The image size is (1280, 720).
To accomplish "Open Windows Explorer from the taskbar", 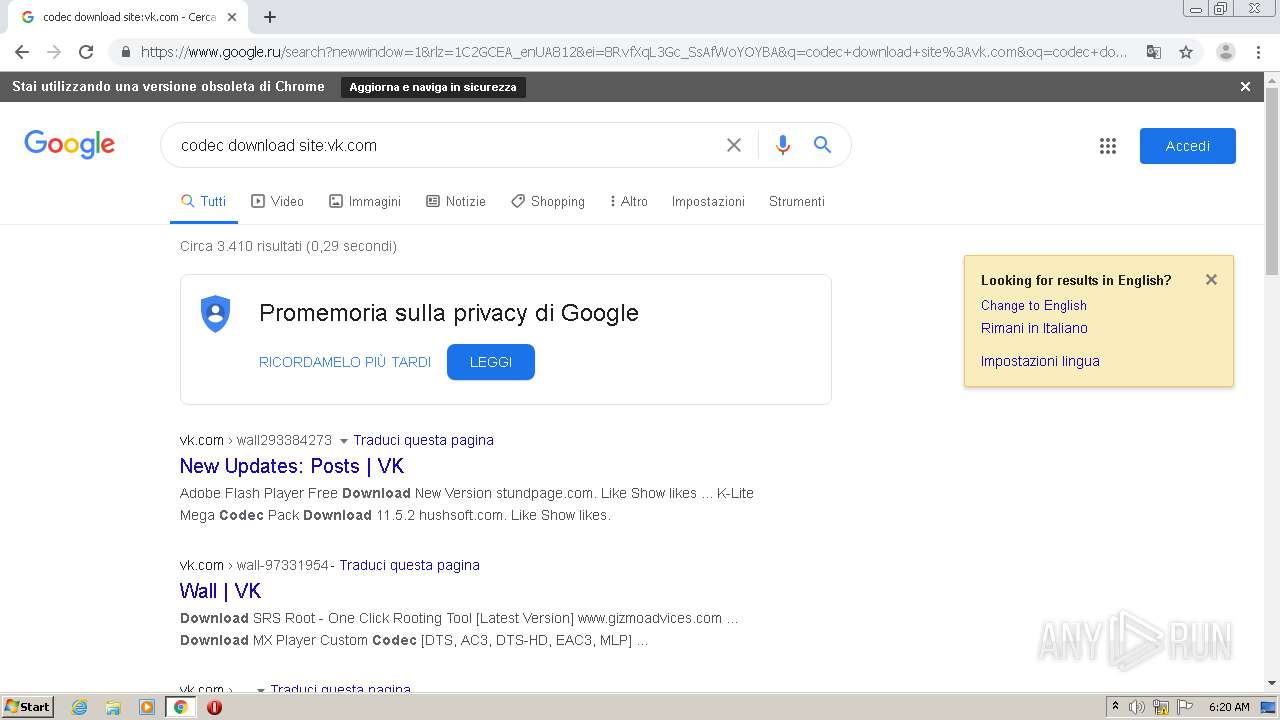I will 113,707.
